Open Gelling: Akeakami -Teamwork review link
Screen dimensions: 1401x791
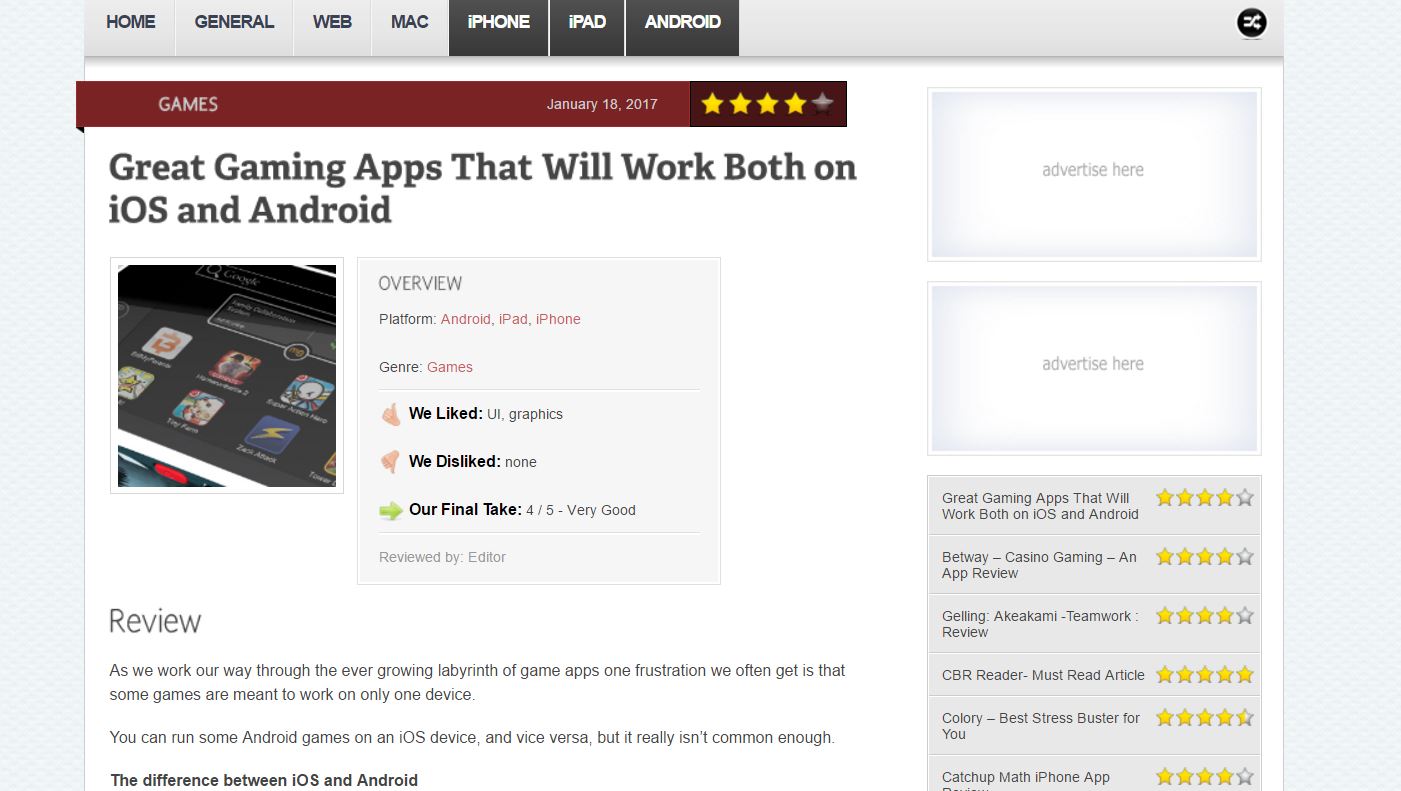pos(1040,624)
